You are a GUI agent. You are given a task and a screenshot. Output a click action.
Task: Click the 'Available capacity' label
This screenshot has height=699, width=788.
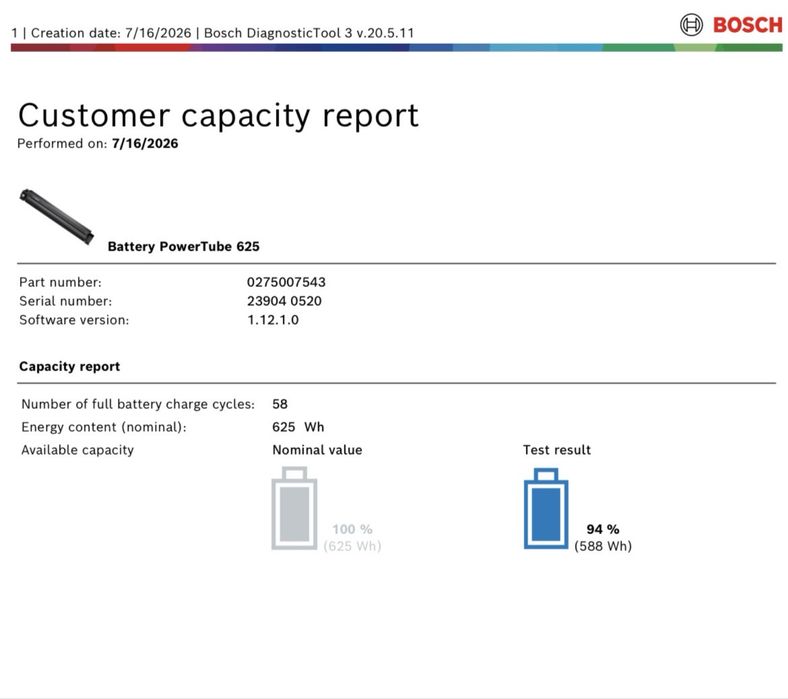pos(77,450)
